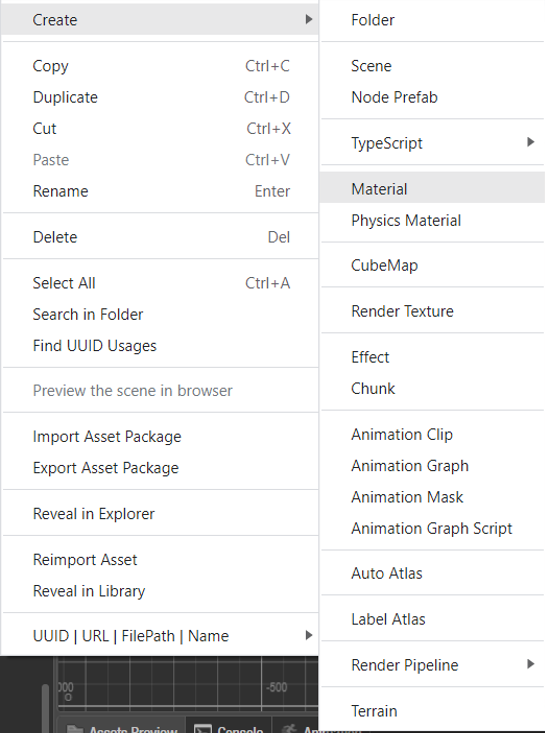Open the UUID | URL | FilePath | Name submenu

pyautogui.click(x=160, y=636)
